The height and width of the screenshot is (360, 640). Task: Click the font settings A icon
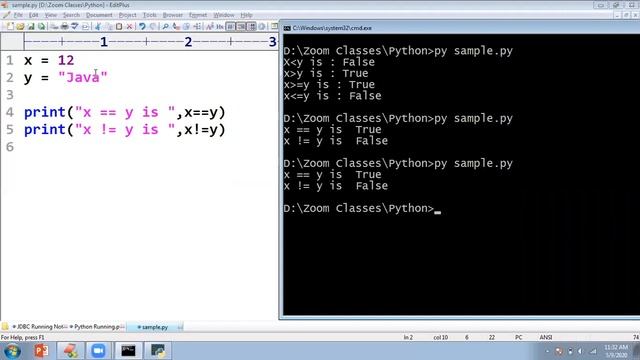(209, 27)
